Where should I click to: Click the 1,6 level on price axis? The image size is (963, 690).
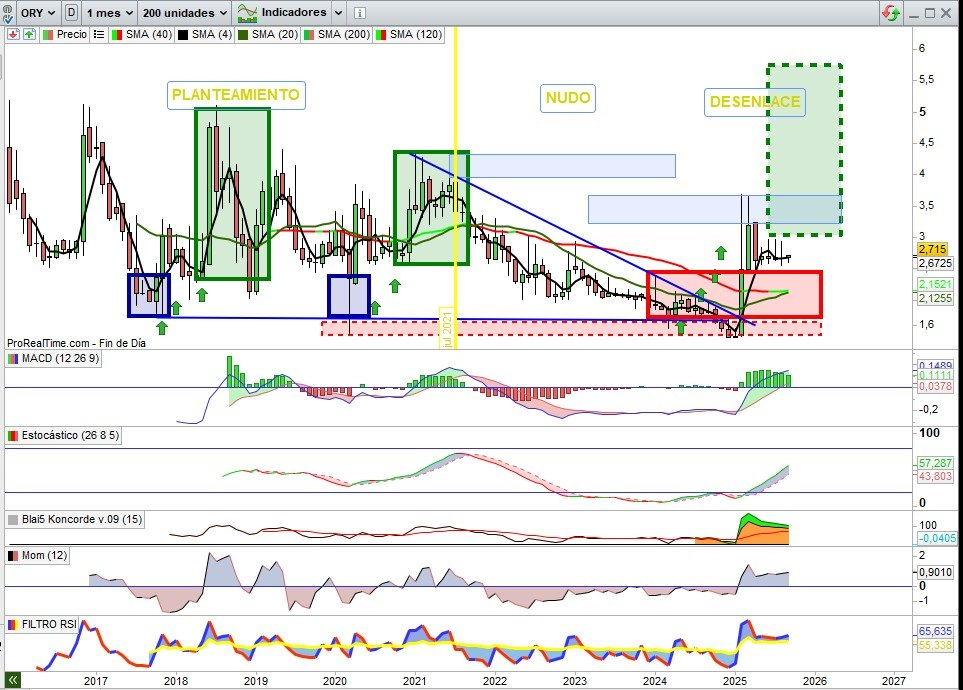point(926,324)
